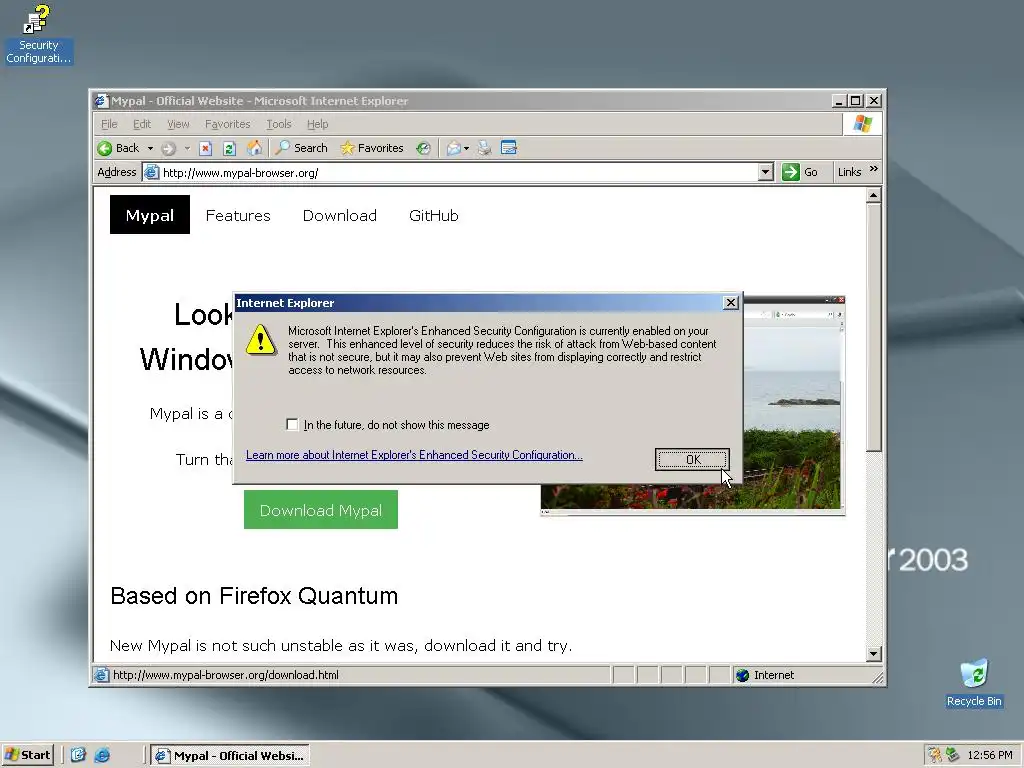This screenshot has width=1024, height=768.
Task: Open Learn more about Enhanced Security link
Action: pyautogui.click(x=414, y=455)
